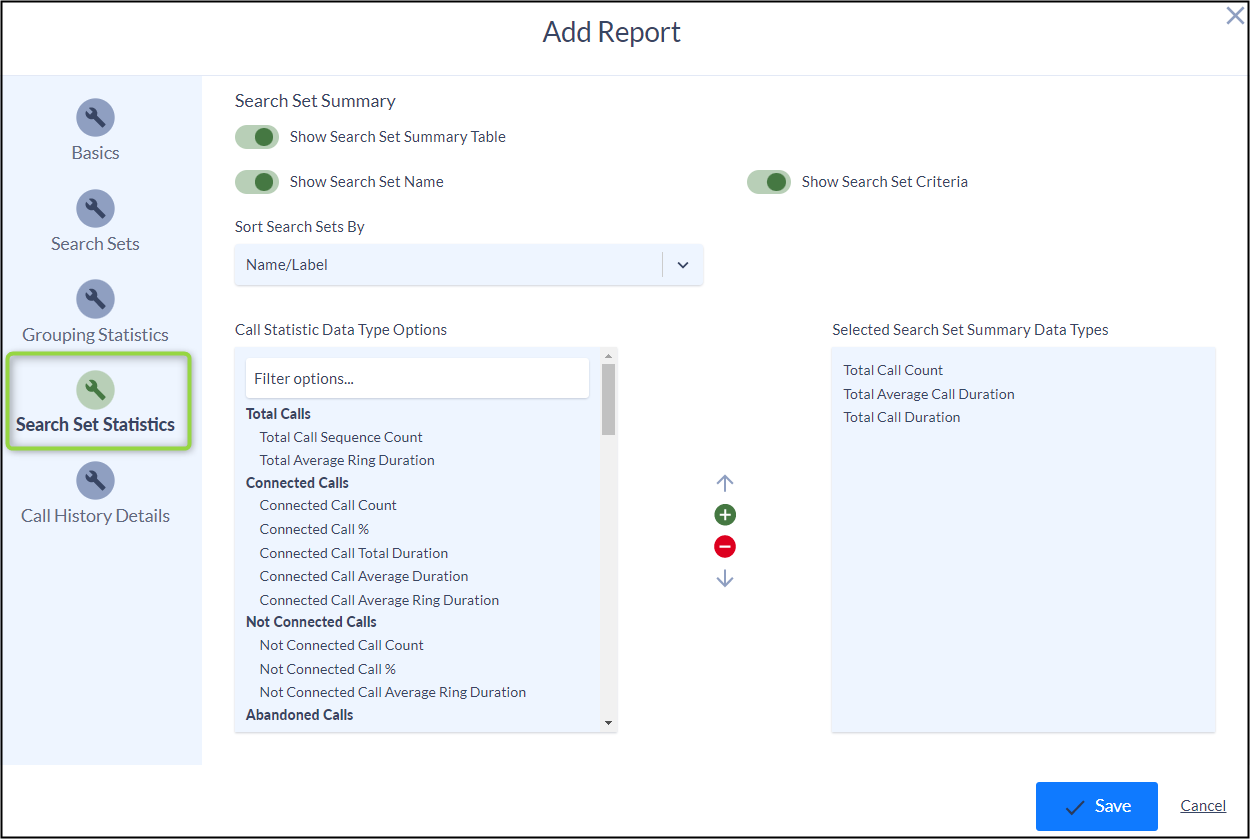Save the report configuration

coord(1096,806)
